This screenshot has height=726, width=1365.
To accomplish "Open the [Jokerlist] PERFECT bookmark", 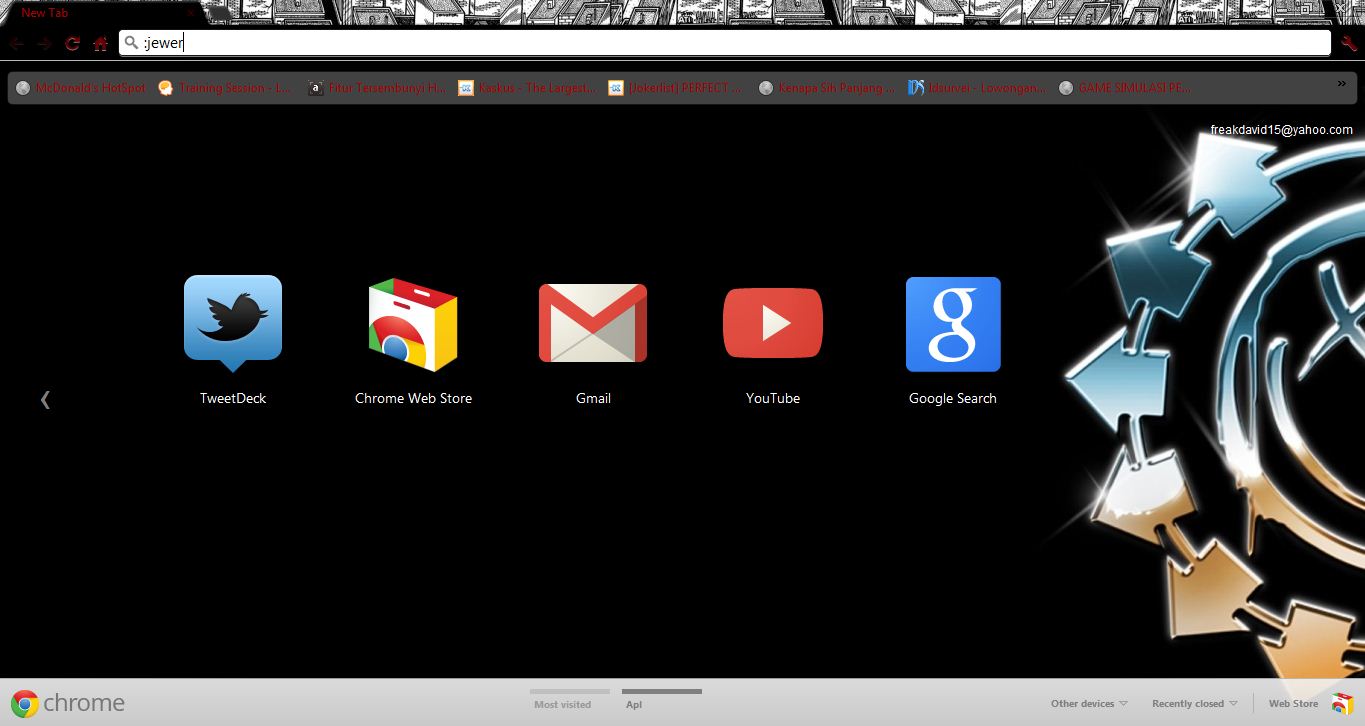I will [676, 88].
